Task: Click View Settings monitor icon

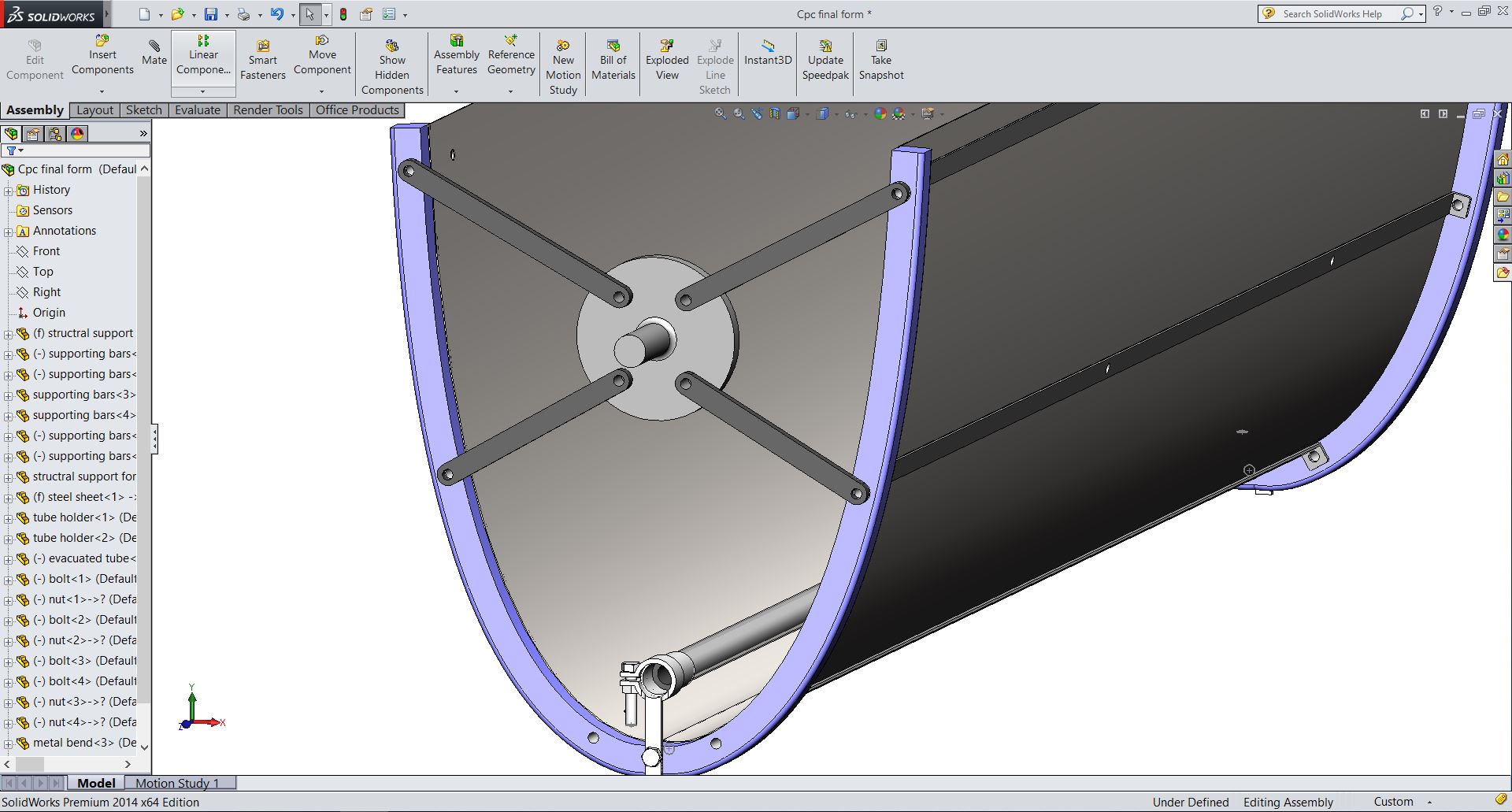Action: coord(928,113)
